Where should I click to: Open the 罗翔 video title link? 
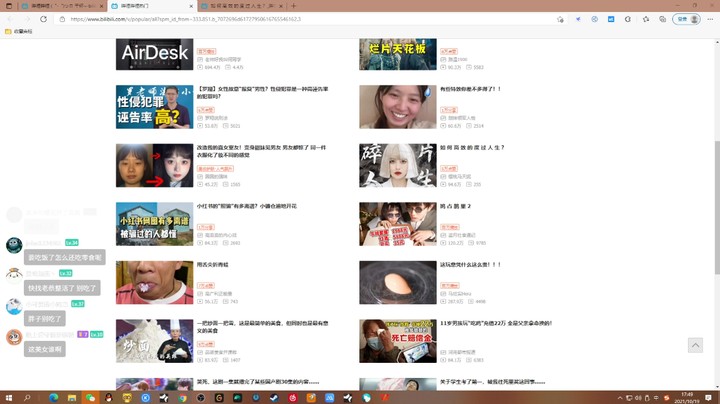pyautogui.click(x=263, y=93)
